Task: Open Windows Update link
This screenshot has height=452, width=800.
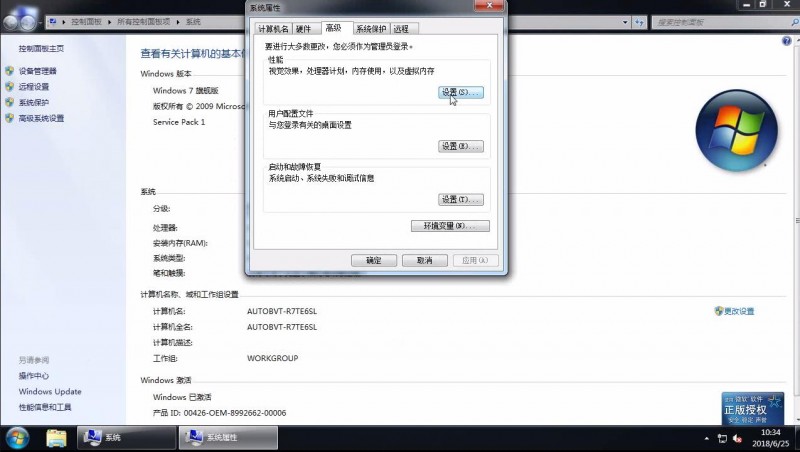Action: click(x=50, y=392)
